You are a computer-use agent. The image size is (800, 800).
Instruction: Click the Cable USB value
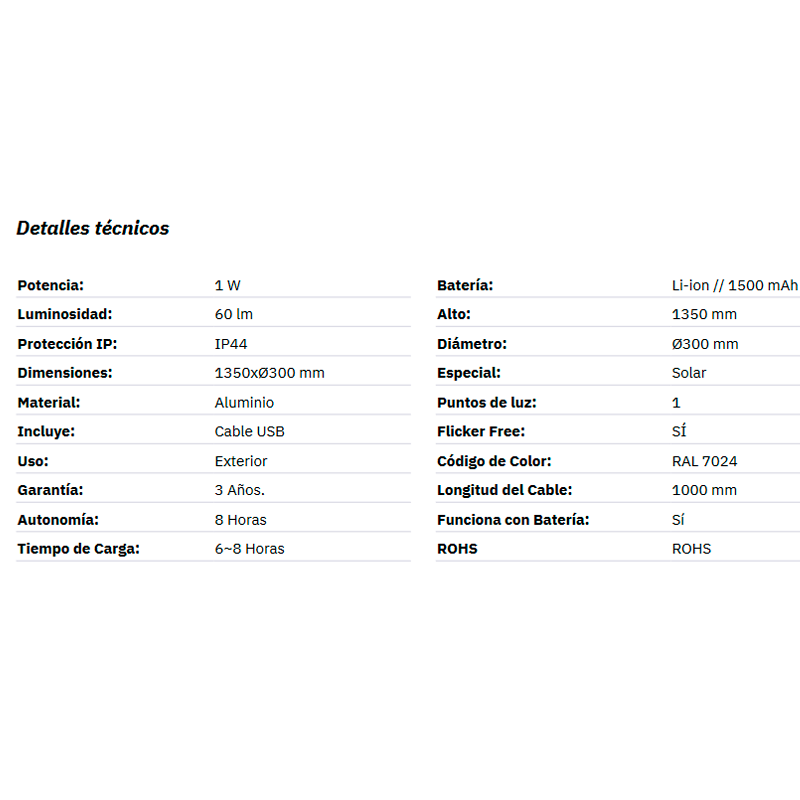(249, 432)
